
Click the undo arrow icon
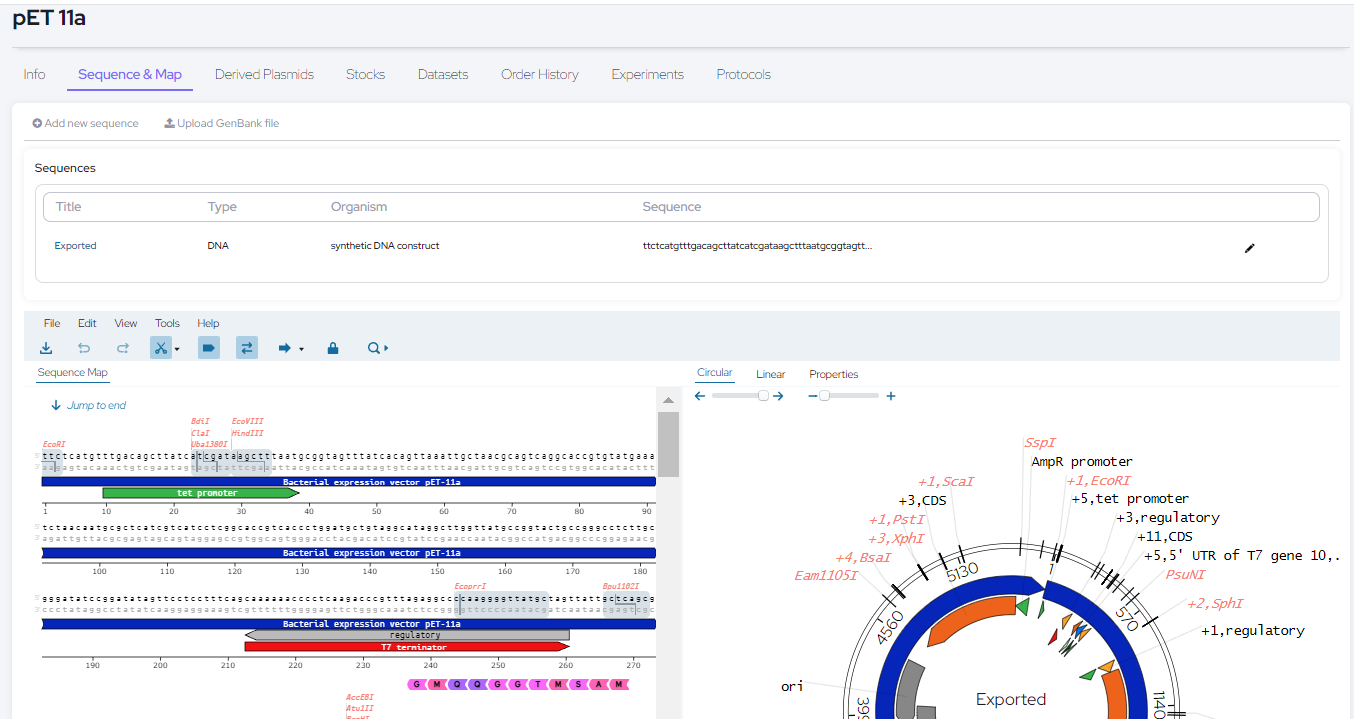click(x=84, y=348)
